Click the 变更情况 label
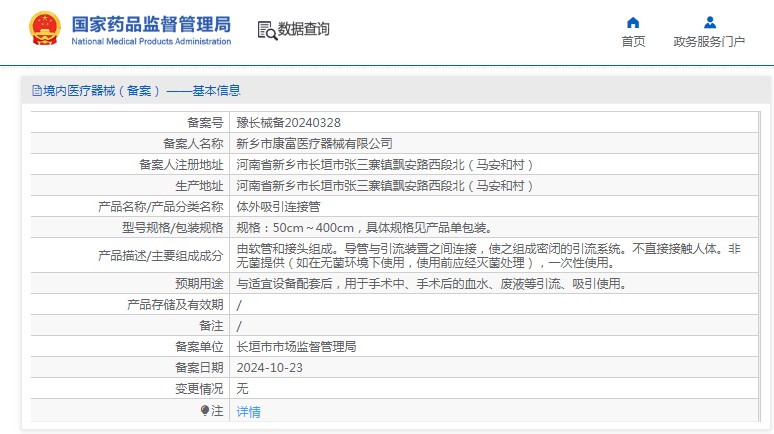This screenshot has width=774, height=434. click(199, 389)
